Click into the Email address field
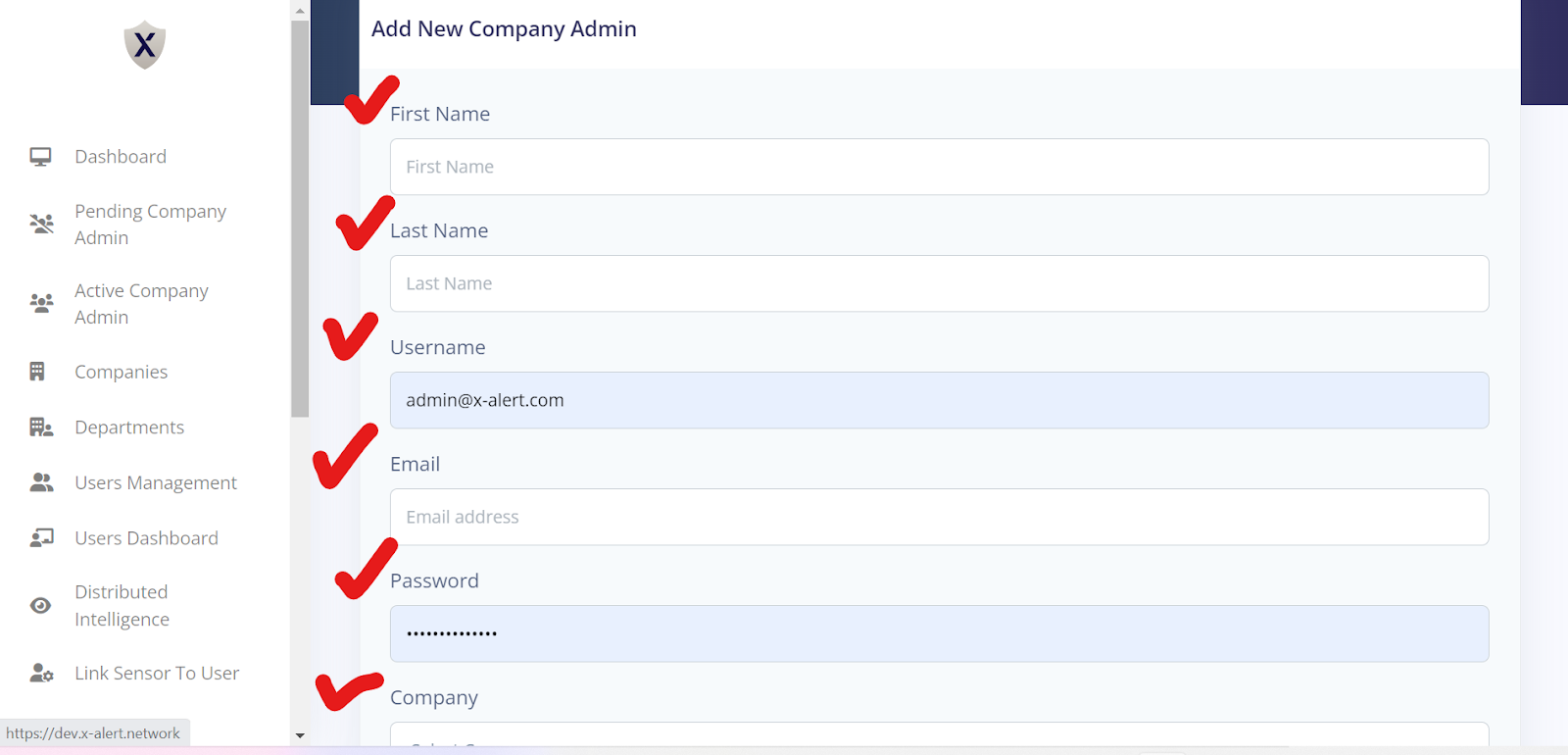The width and height of the screenshot is (1568, 755). 939,517
